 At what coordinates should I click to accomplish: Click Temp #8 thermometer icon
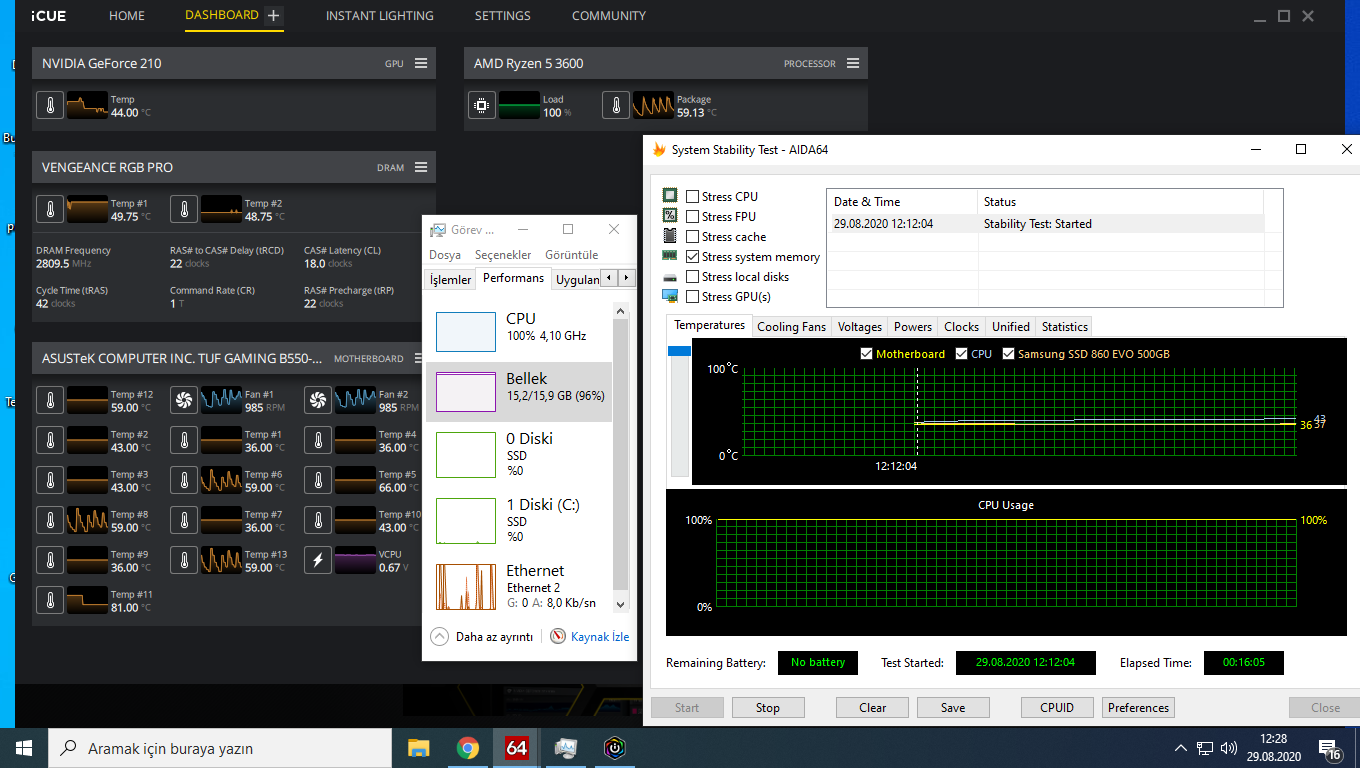[50, 521]
